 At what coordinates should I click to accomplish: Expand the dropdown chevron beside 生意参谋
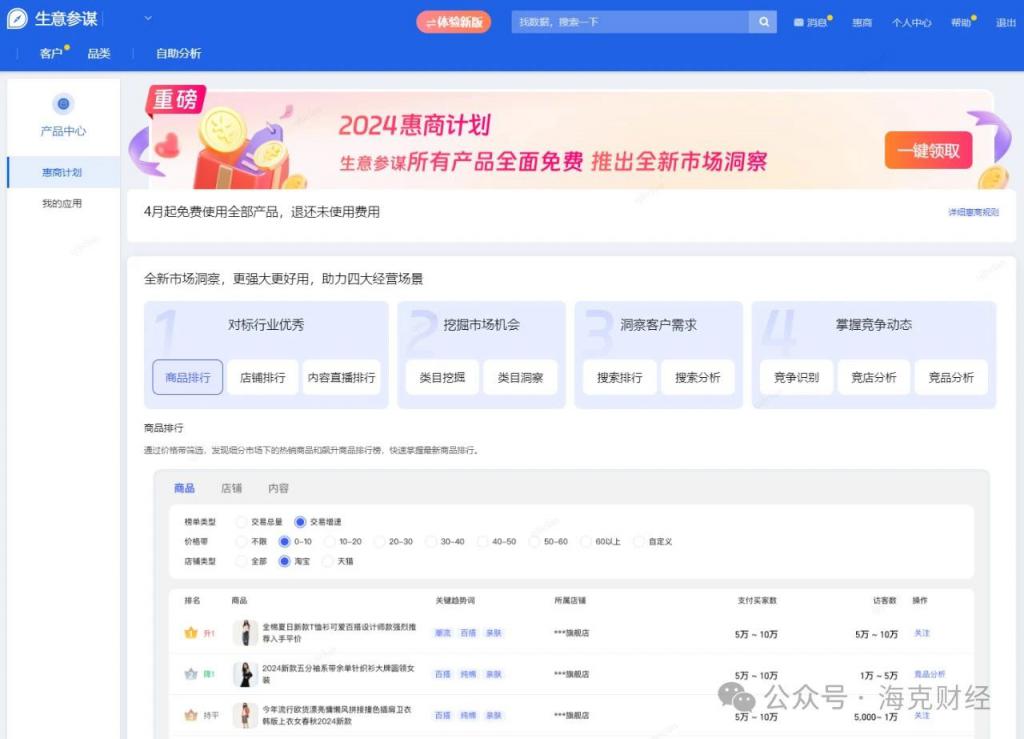tap(148, 18)
